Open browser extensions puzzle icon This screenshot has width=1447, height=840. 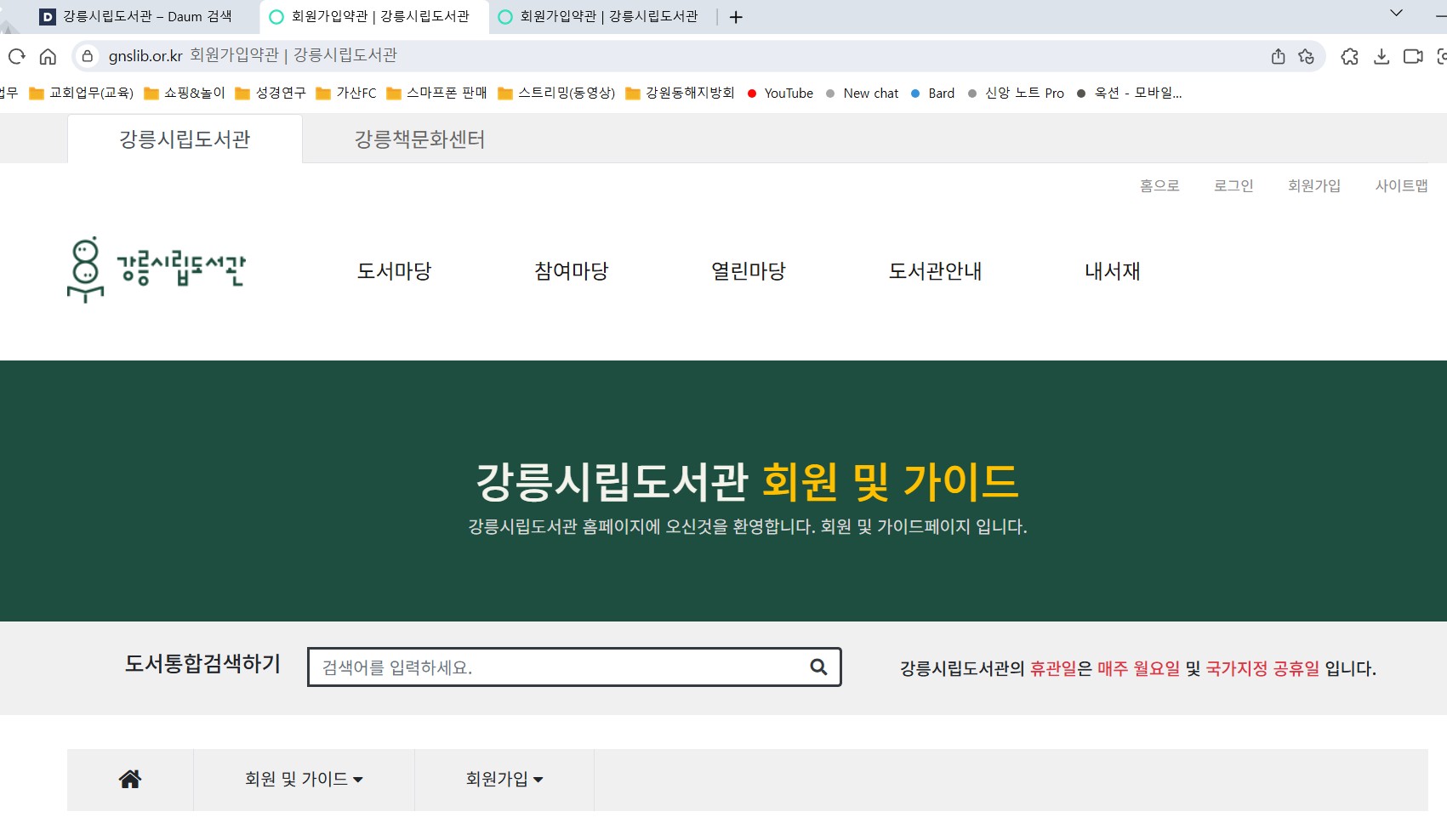pos(1349,56)
